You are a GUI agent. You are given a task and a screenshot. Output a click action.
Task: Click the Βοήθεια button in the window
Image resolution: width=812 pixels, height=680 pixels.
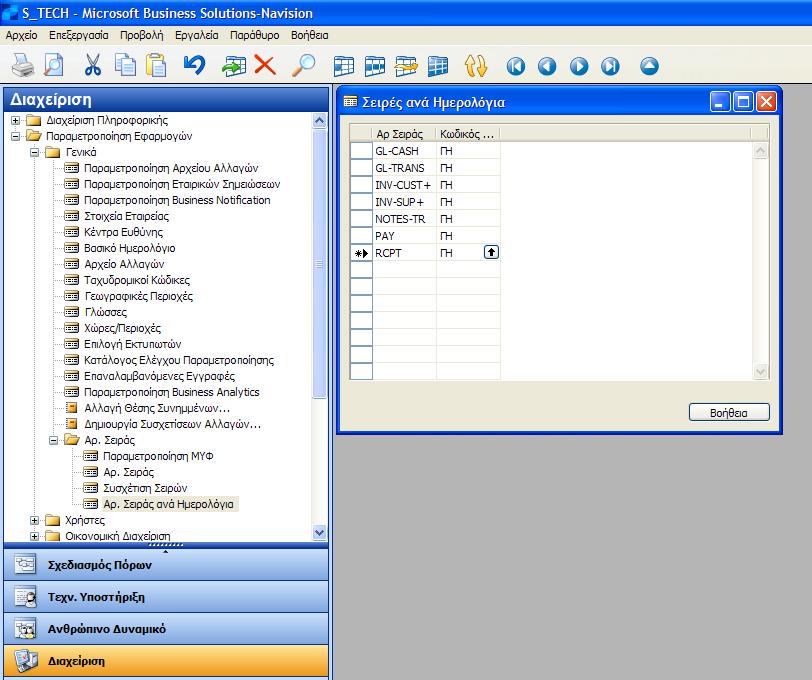point(729,413)
